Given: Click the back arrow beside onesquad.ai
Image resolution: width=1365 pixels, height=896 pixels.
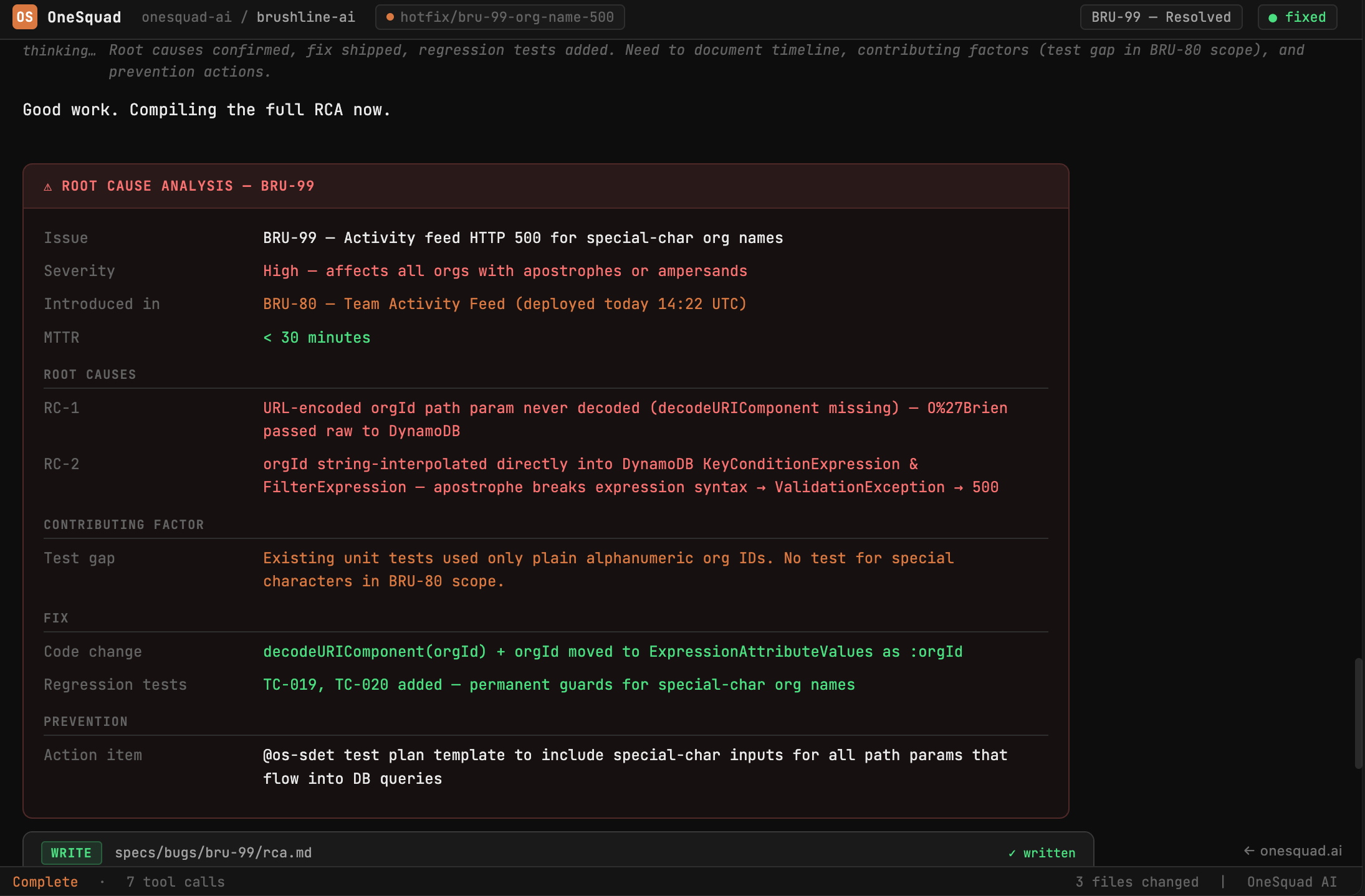Looking at the screenshot, I should (x=1250, y=851).
